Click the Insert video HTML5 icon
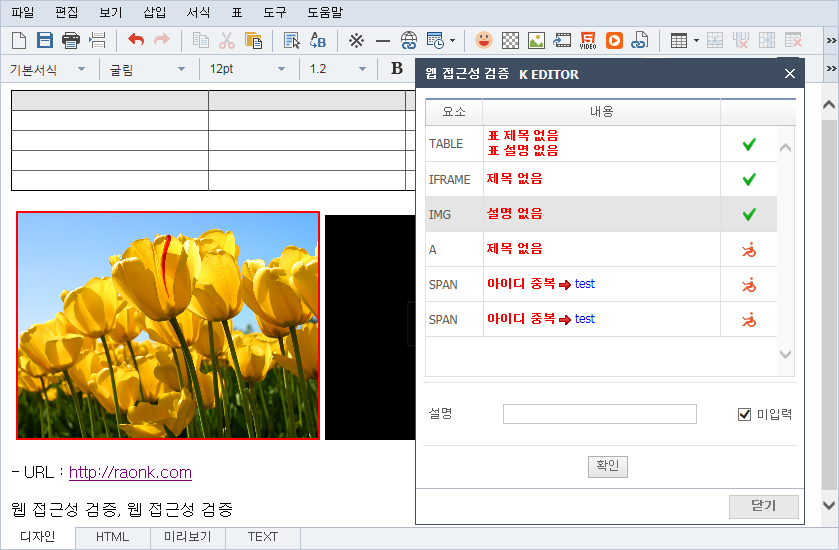839x550 pixels. [588, 40]
